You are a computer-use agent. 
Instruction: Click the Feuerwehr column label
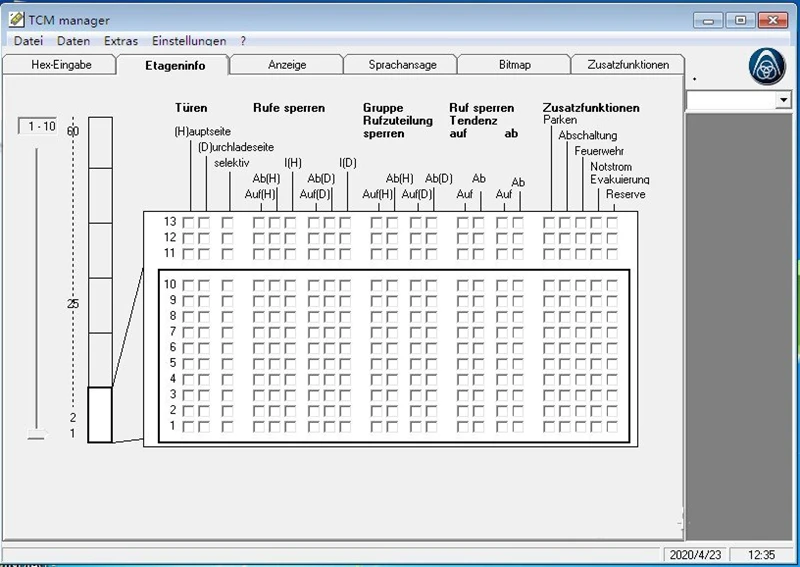(x=599, y=151)
